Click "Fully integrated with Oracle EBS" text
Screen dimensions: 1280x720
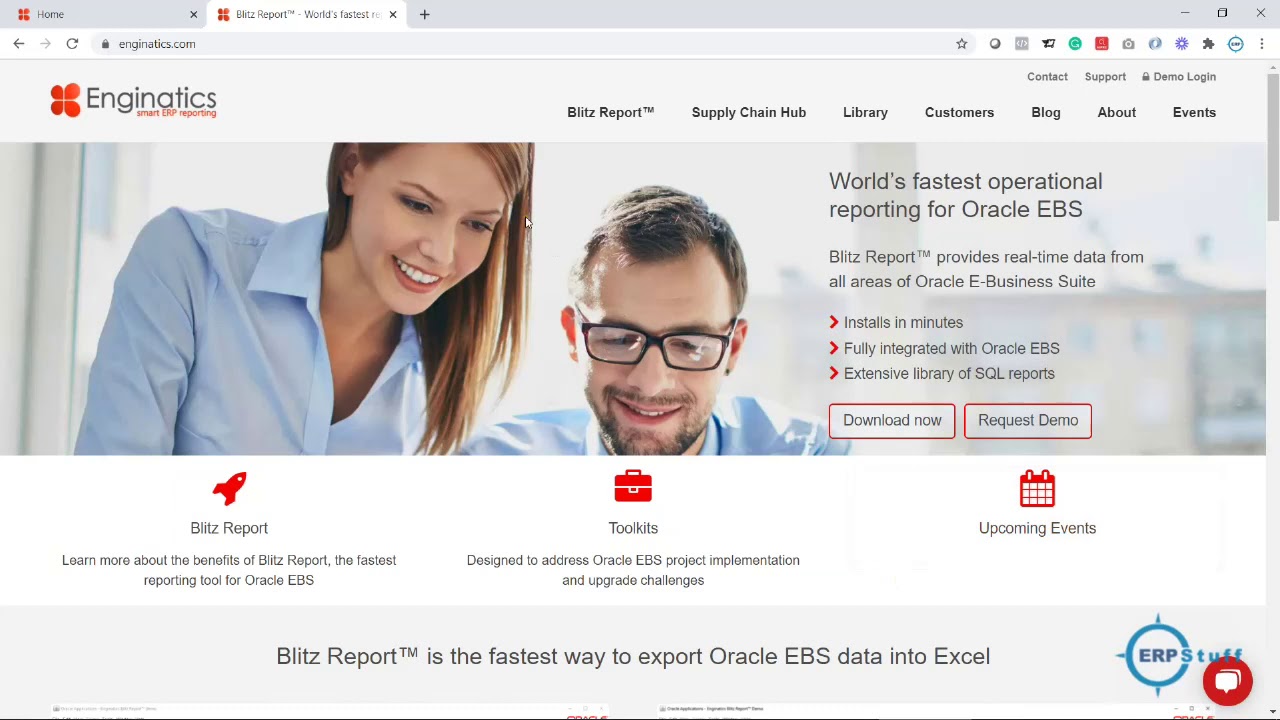(x=951, y=348)
